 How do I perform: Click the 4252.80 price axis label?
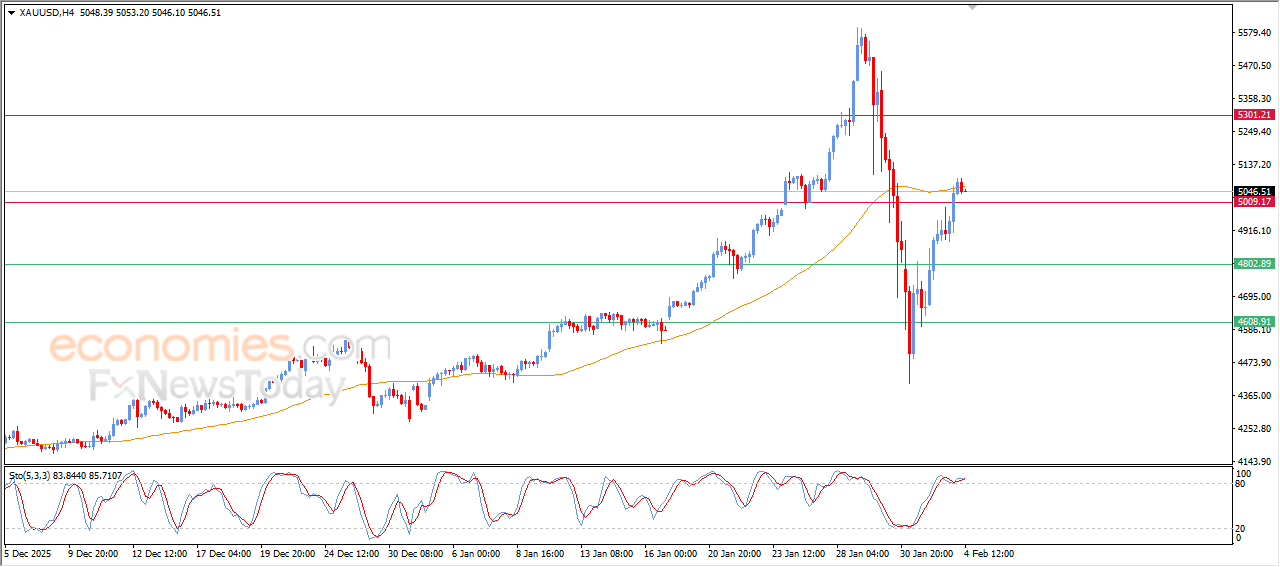coord(1254,429)
